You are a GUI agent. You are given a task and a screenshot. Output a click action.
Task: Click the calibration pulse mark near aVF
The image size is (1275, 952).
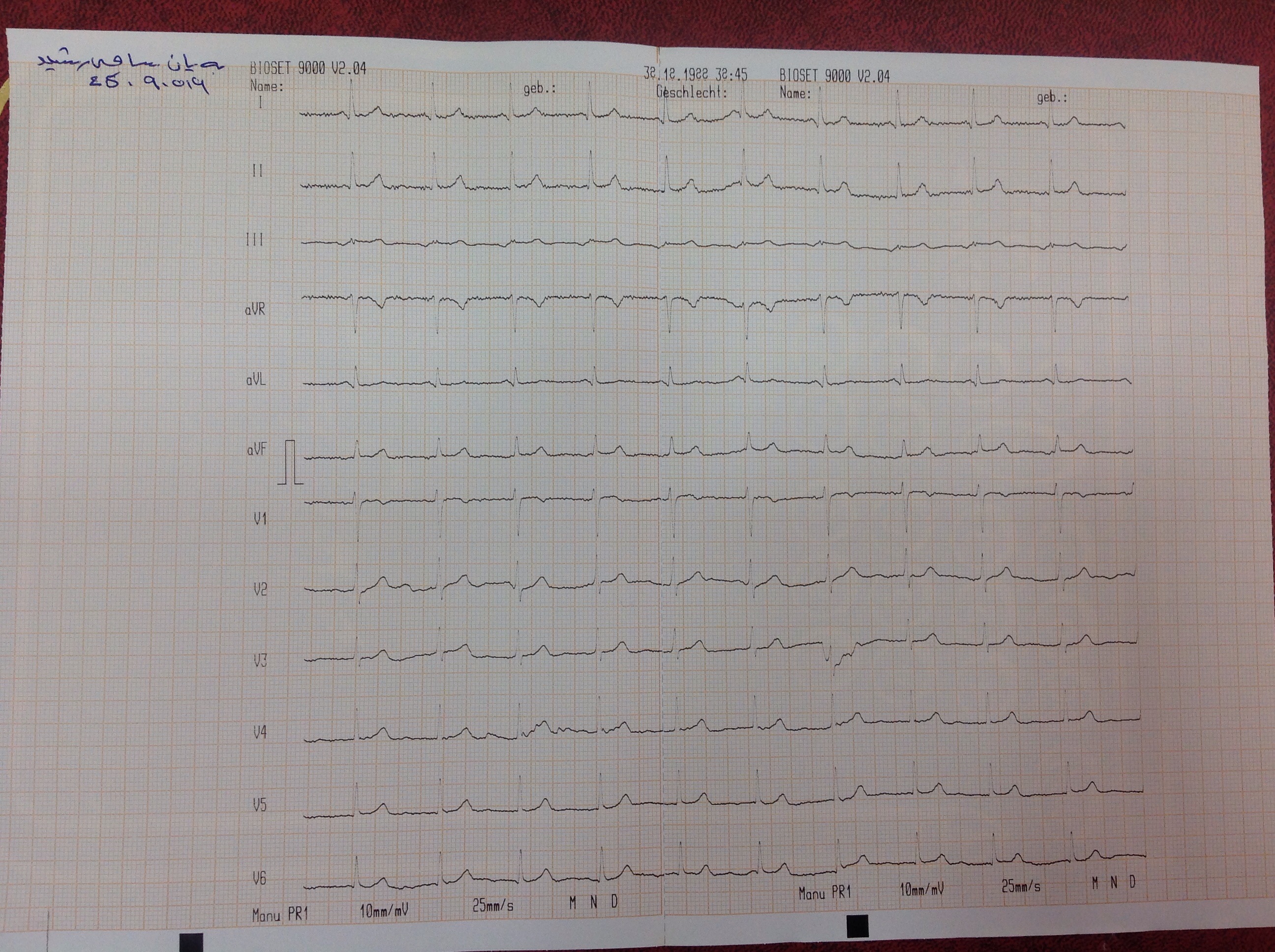click(291, 462)
